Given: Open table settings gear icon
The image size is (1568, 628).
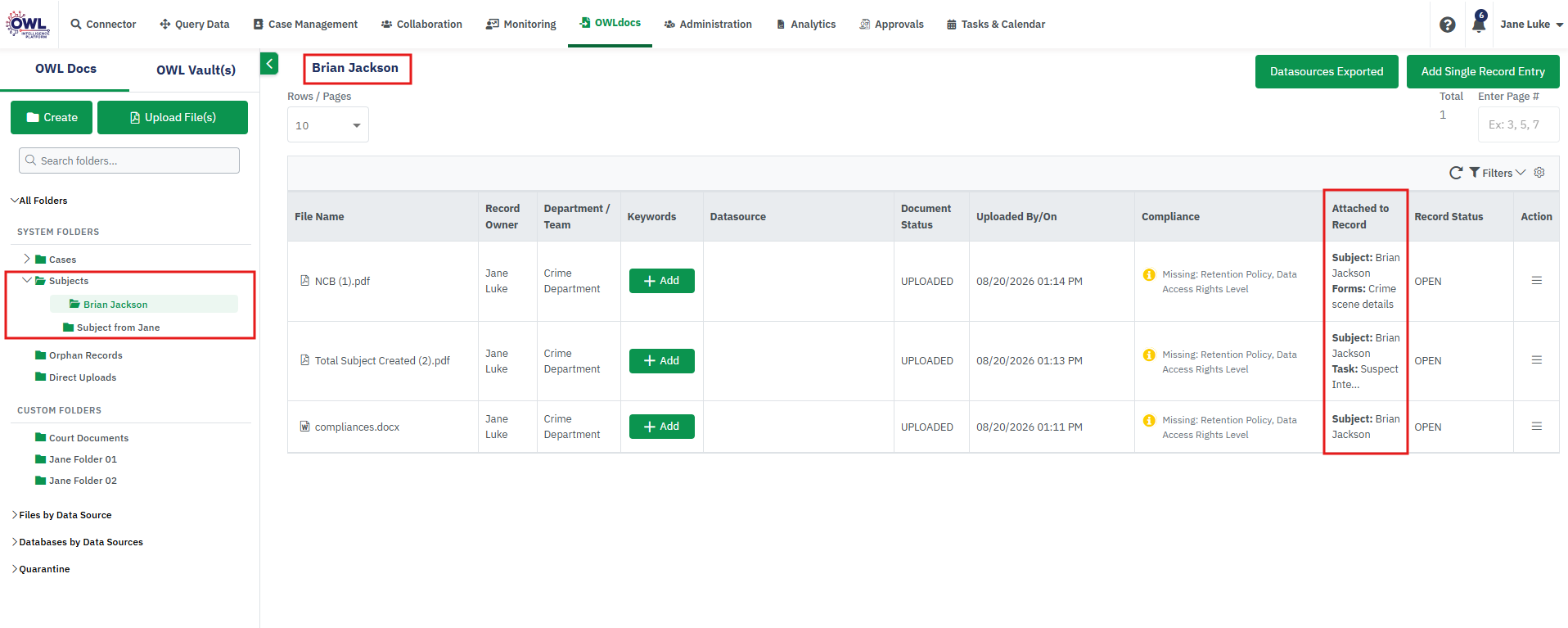Looking at the screenshot, I should pyautogui.click(x=1539, y=173).
